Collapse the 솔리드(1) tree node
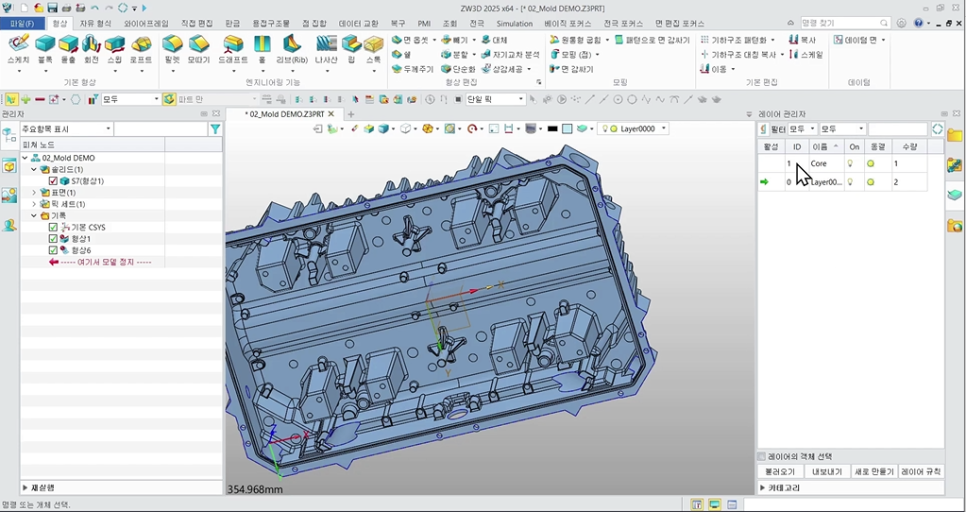This screenshot has height=512, width=966. coord(34,169)
